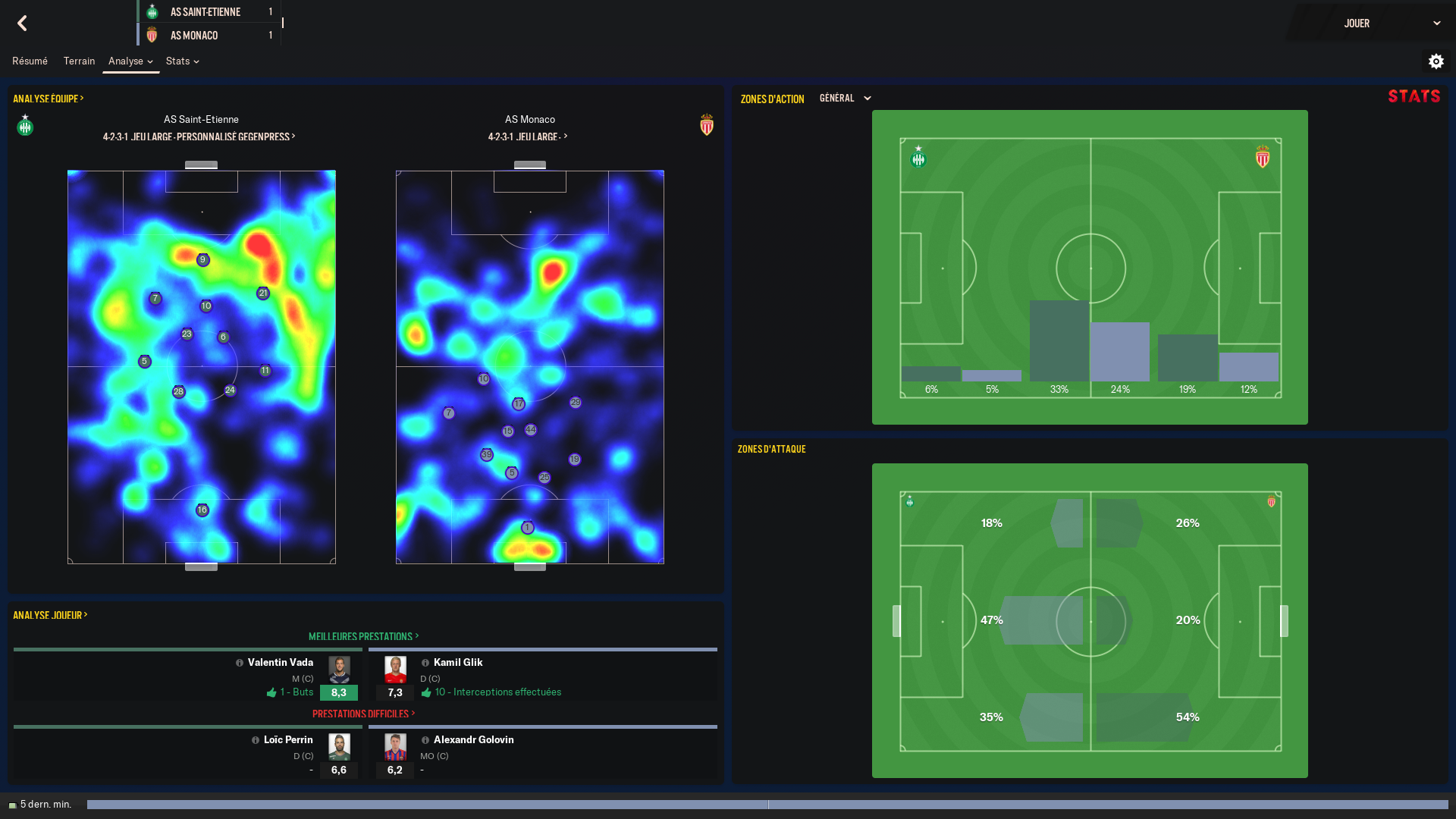The height and width of the screenshot is (819, 1456).
Task: Open the Analyse tab menu
Action: coord(130,61)
